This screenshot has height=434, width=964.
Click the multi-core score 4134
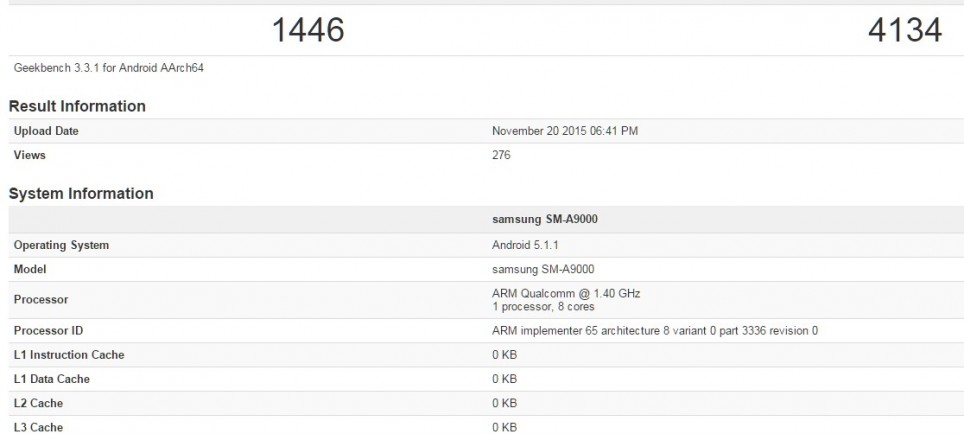[x=904, y=31]
